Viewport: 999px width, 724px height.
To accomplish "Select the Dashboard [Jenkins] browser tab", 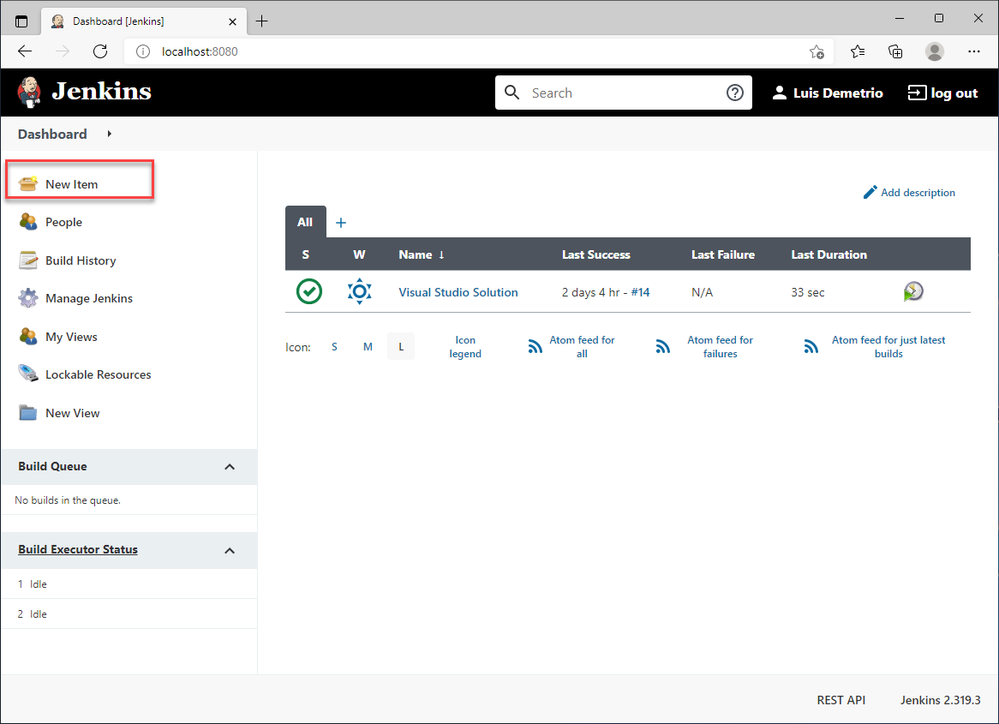I will (x=145, y=21).
